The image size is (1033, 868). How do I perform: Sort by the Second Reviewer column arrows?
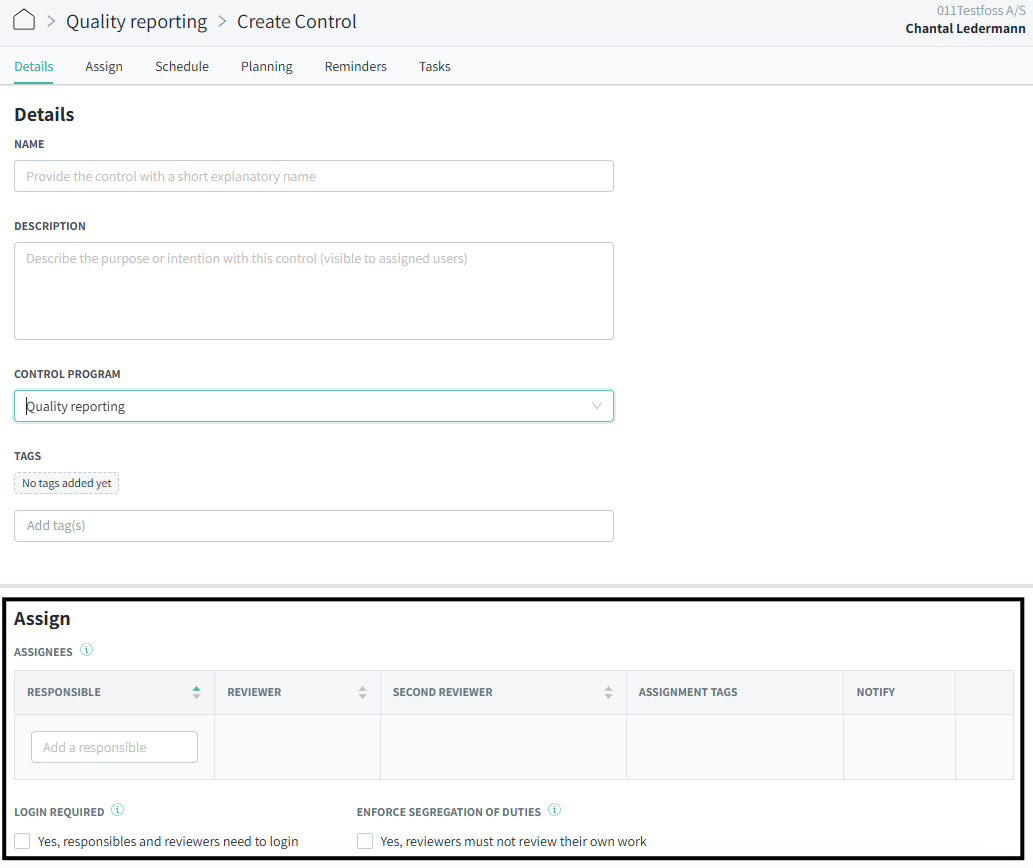coord(608,692)
